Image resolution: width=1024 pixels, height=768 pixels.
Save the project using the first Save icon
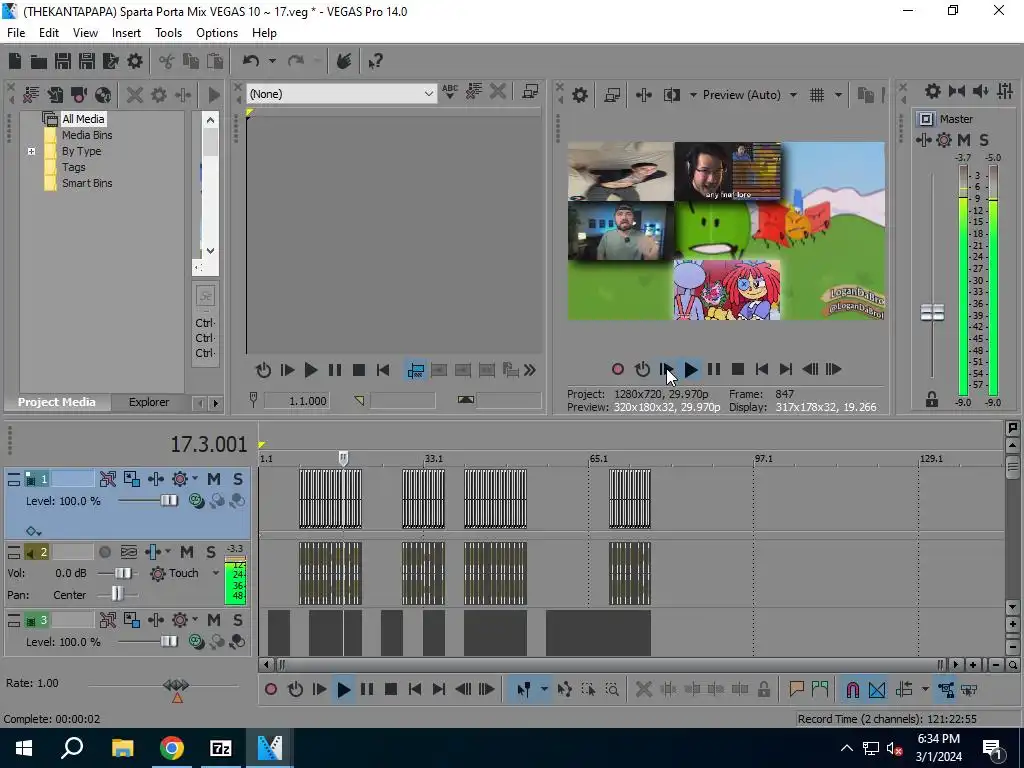click(x=63, y=61)
